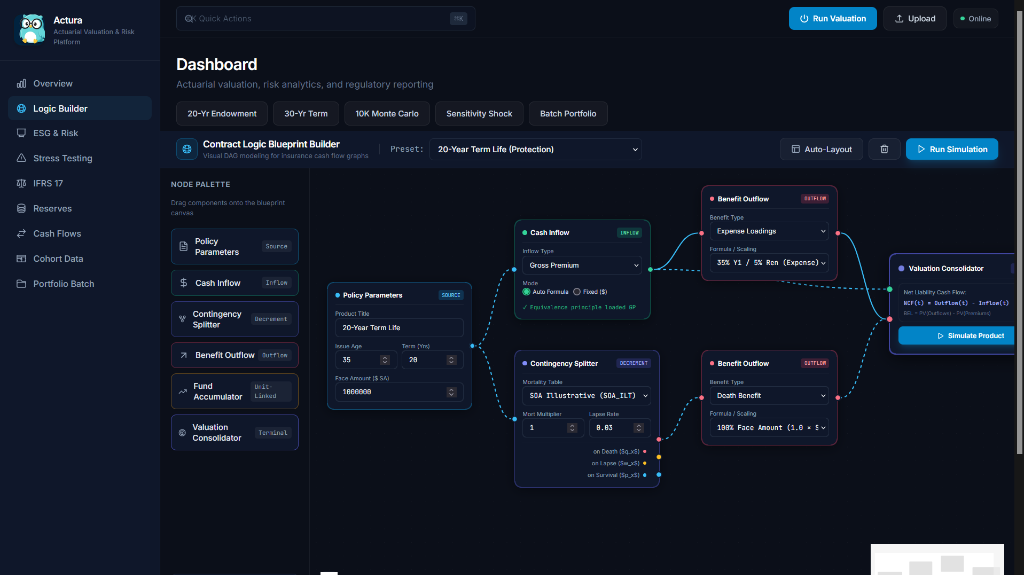Screen dimensions: 1024x575
Task: Click the ESG & Risk monitor icon
Action: click(x=22, y=133)
